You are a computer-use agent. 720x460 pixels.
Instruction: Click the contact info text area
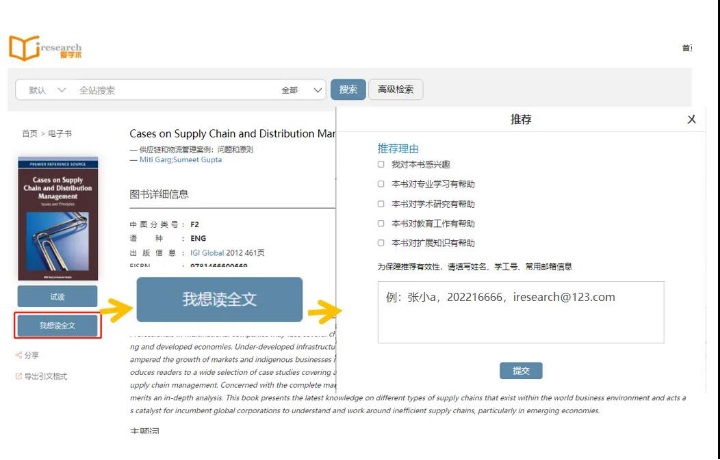click(520, 312)
